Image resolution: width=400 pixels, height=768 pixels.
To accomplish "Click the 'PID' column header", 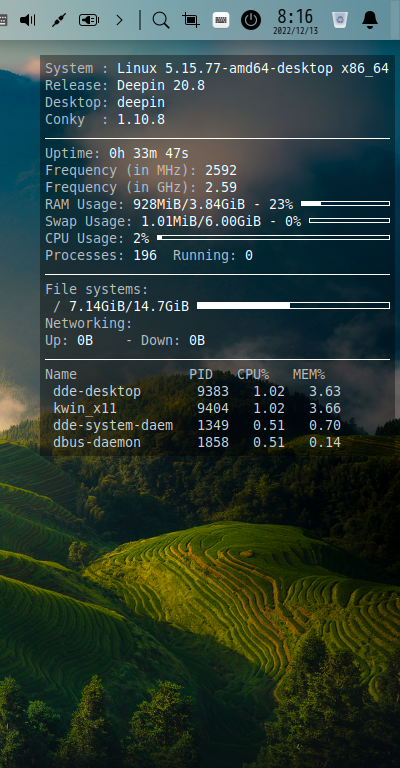I will 201,375.
